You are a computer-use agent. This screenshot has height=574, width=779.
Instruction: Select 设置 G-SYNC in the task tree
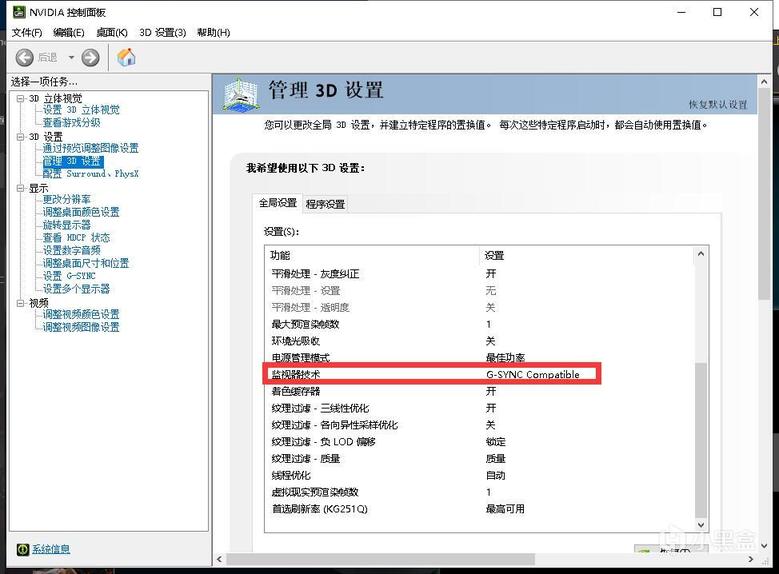(x=69, y=276)
